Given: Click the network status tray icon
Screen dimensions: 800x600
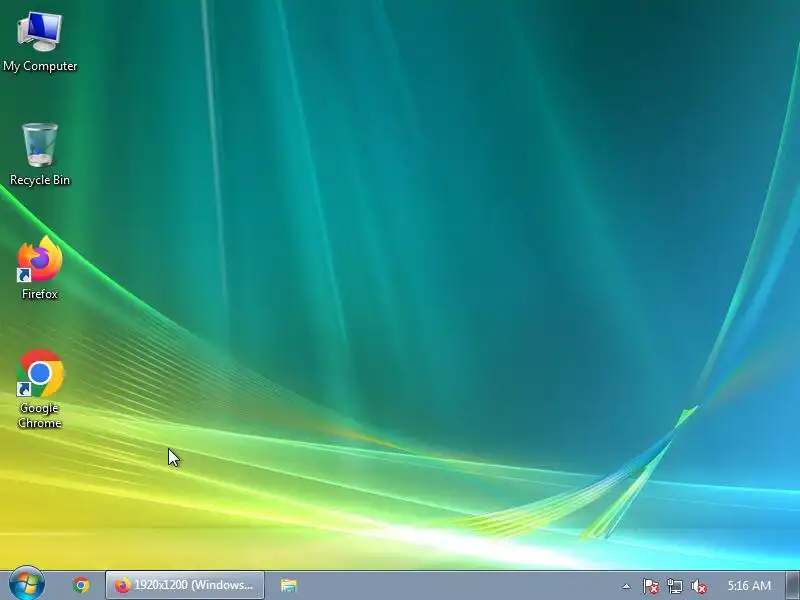Looking at the screenshot, I should tap(674, 586).
